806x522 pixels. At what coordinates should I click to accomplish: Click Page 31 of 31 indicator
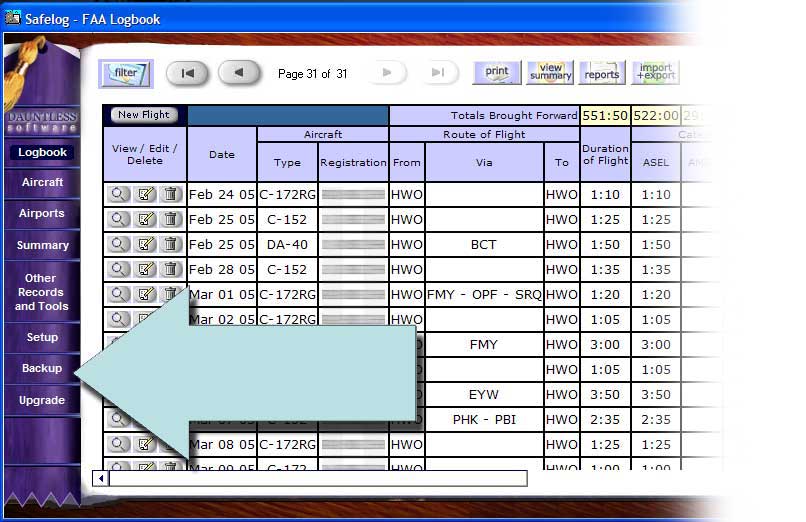313,74
